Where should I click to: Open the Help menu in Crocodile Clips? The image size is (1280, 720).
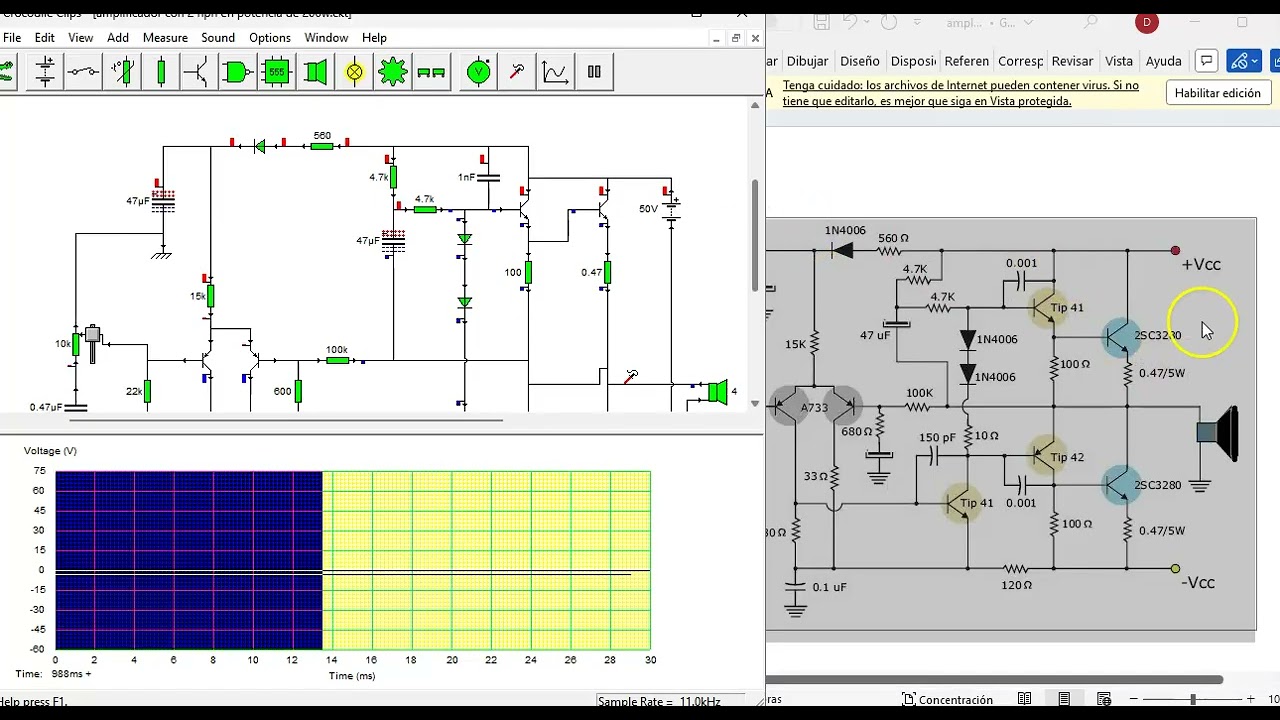374,38
